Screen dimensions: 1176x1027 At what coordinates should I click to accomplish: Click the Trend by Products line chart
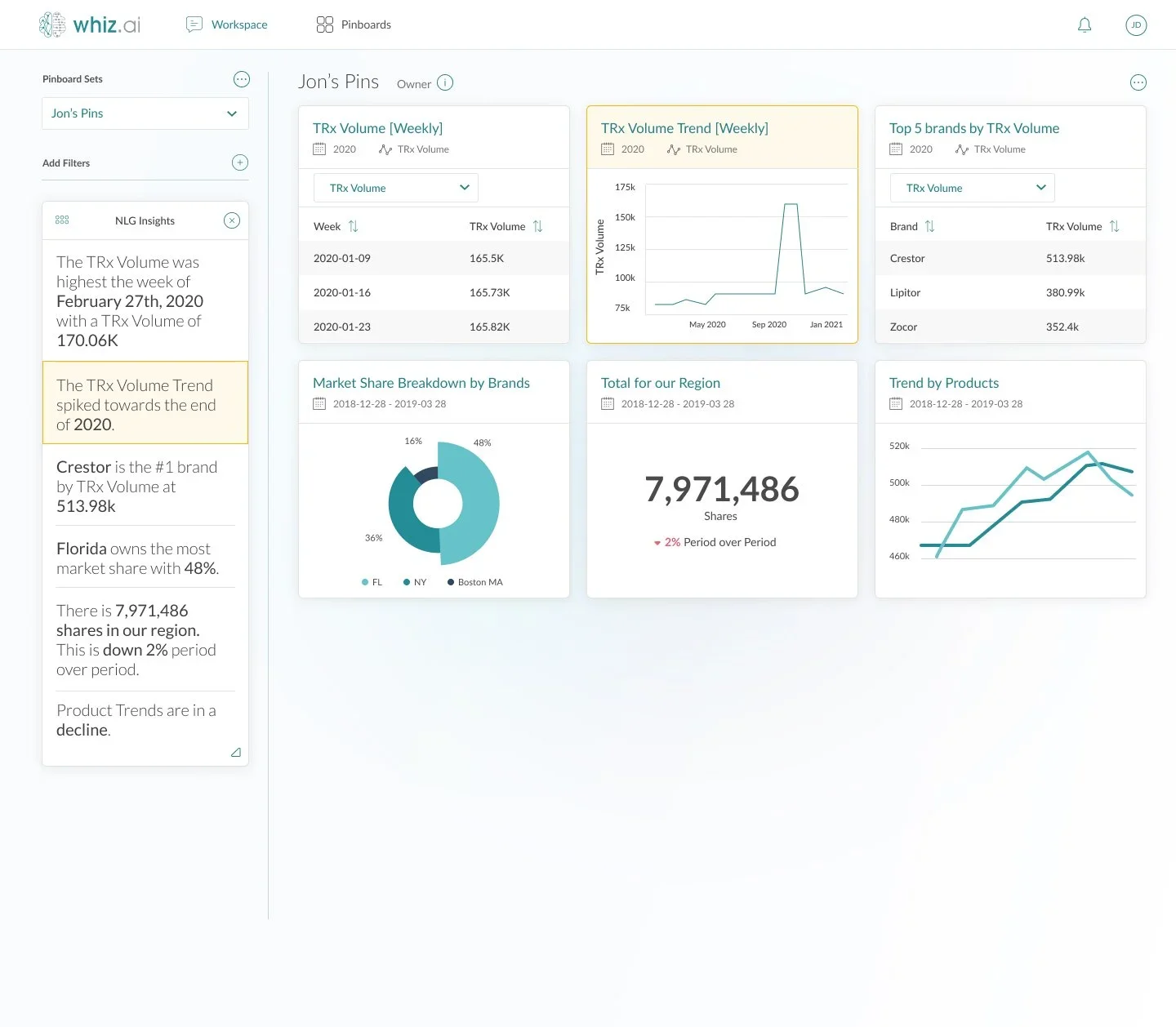1027,503
